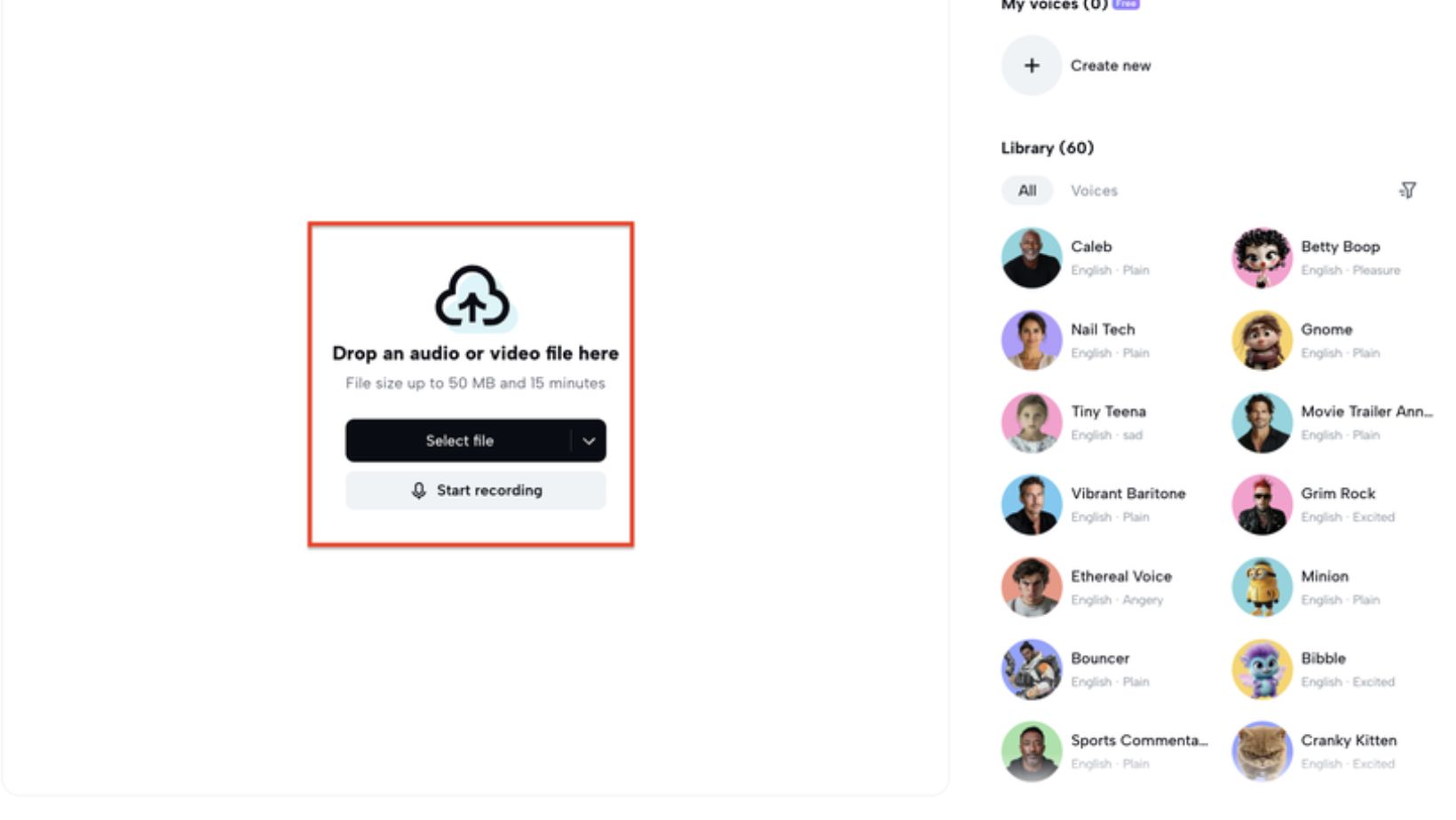Click the Gnome voice name
This screenshot has width=1456, height=820.
1326,329
